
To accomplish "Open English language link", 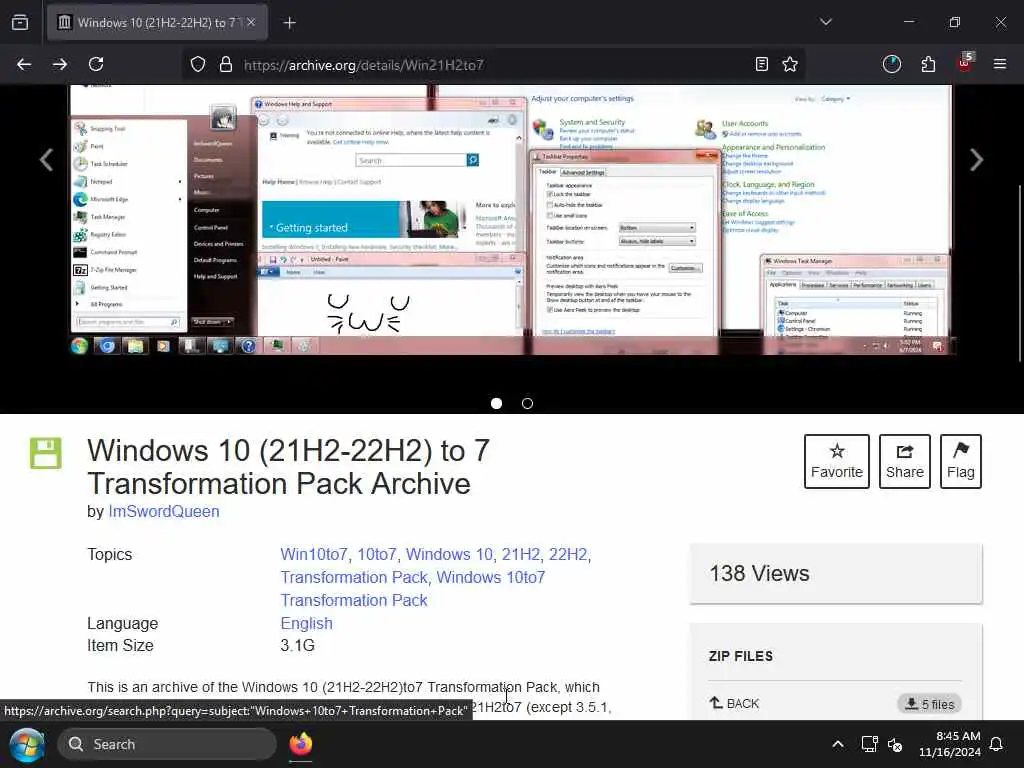I will tap(306, 624).
